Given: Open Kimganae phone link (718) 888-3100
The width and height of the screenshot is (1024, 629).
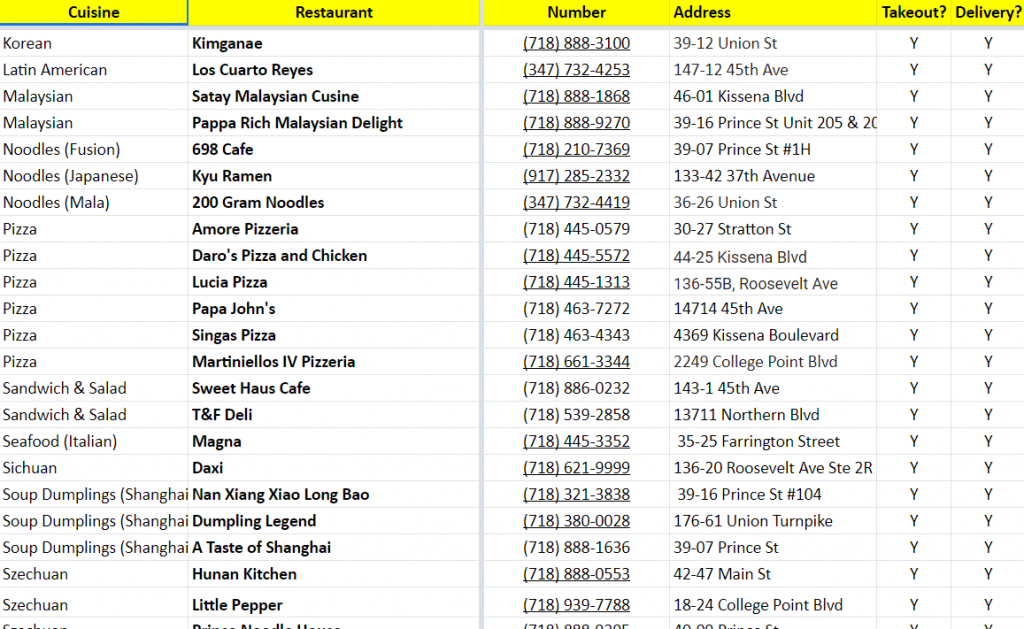Looking at the screenshot, I should (x=576, y=43).
